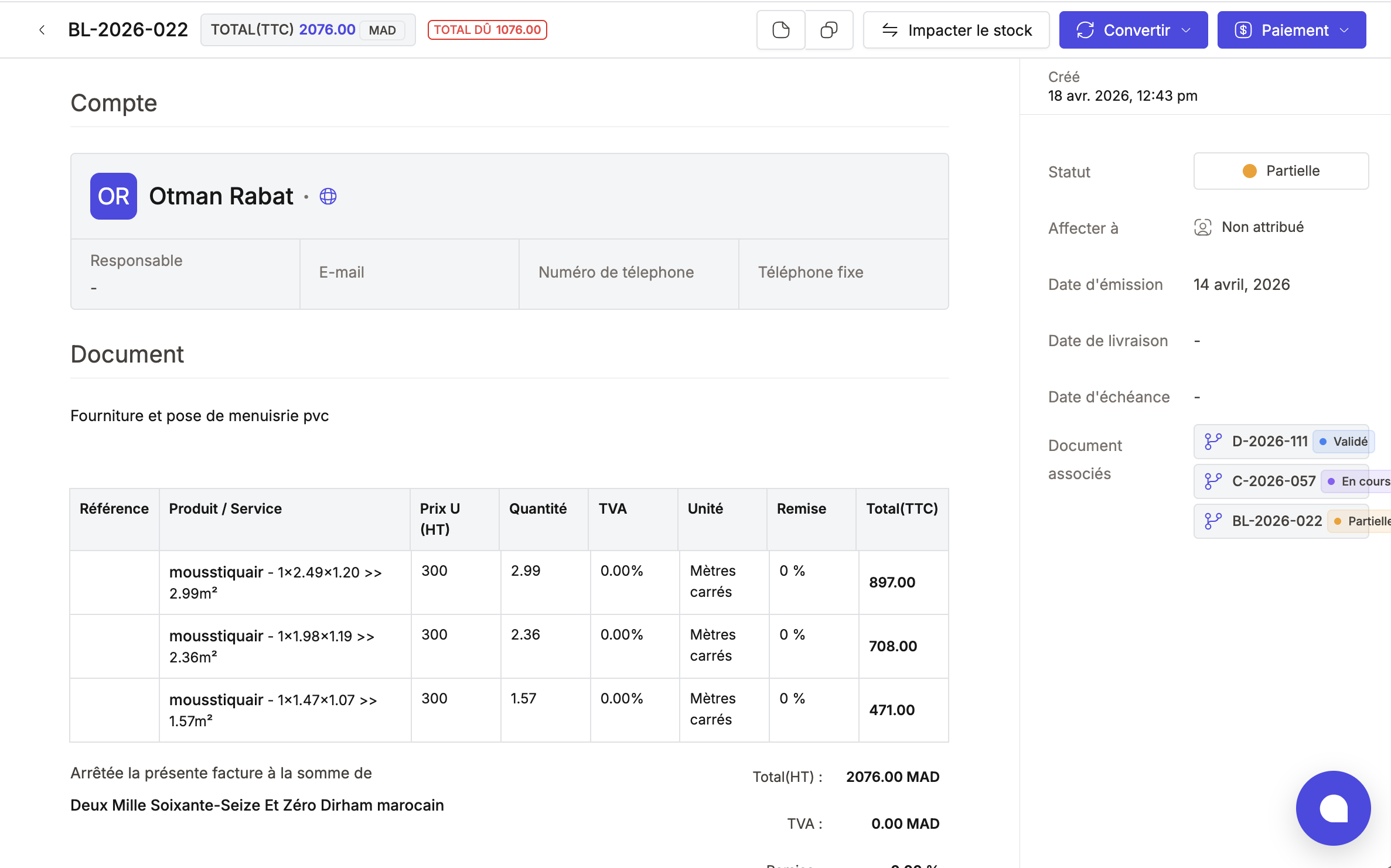Open associated order C-2026-057

click(x=1274, y=481)
